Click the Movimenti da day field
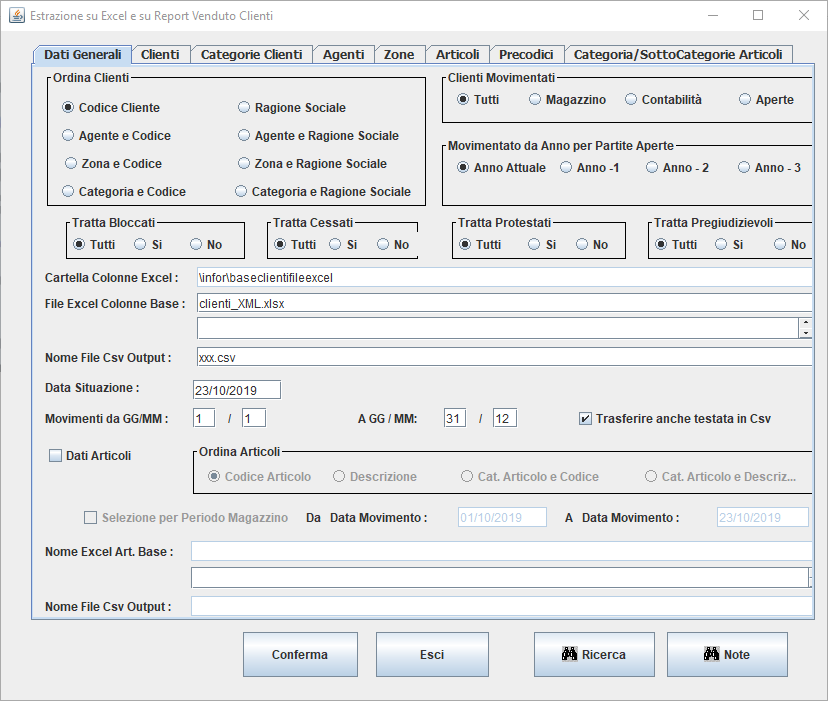This screenshot has height=701, width=828. point(204,418)
